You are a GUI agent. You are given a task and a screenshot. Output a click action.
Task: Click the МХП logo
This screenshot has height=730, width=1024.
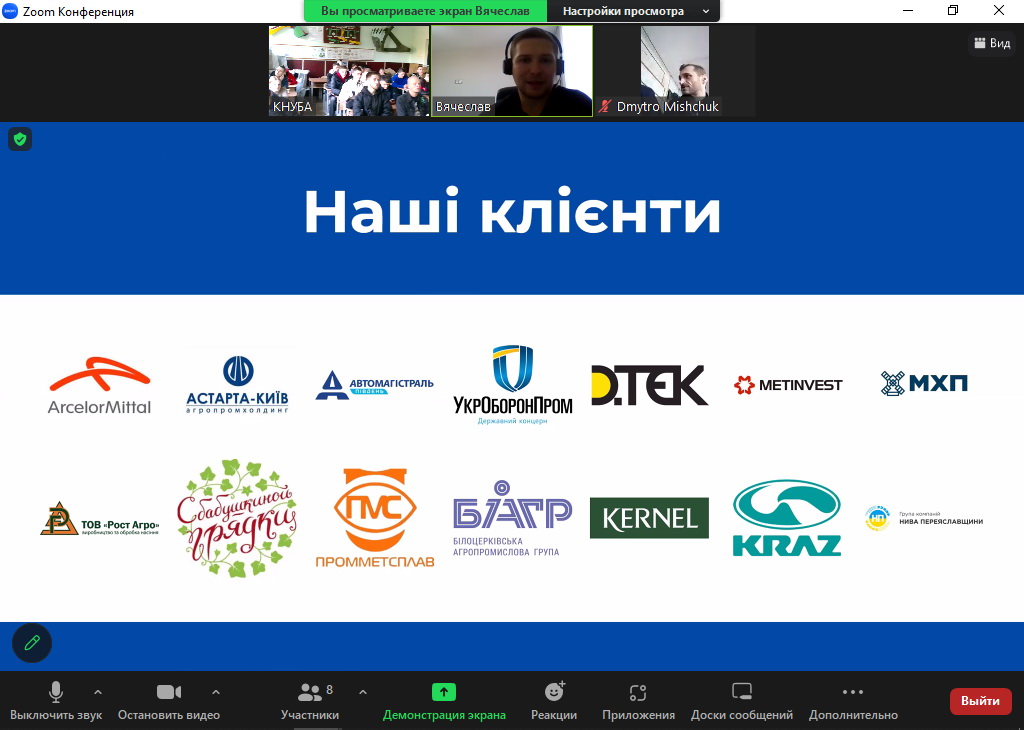pyautogui.click(x=924, y=383)
